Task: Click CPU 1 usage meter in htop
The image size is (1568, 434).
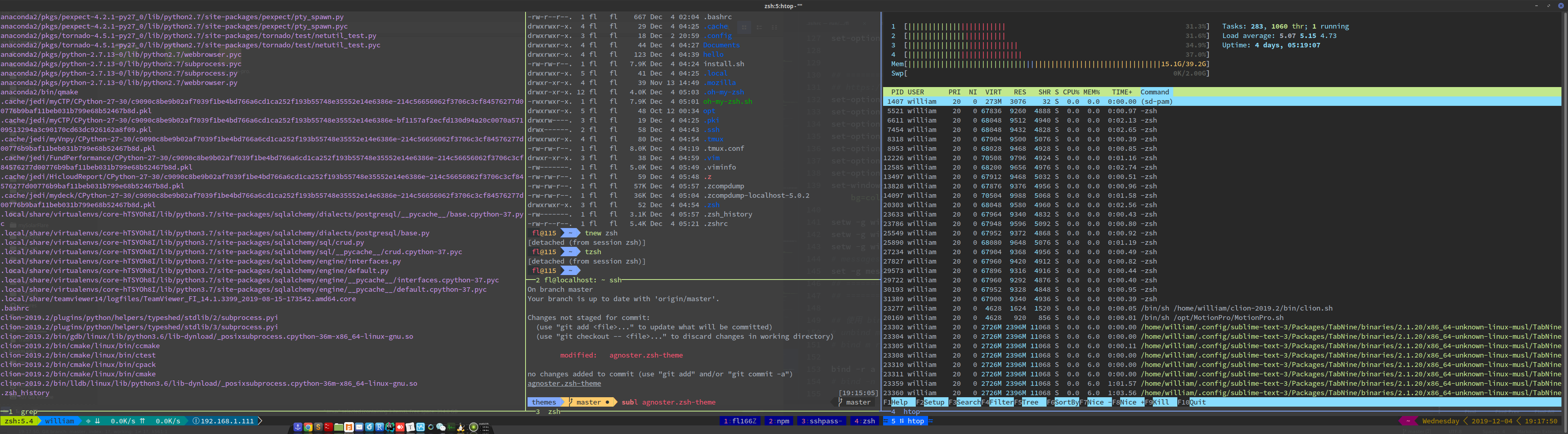Action: tap(1050, 26)
